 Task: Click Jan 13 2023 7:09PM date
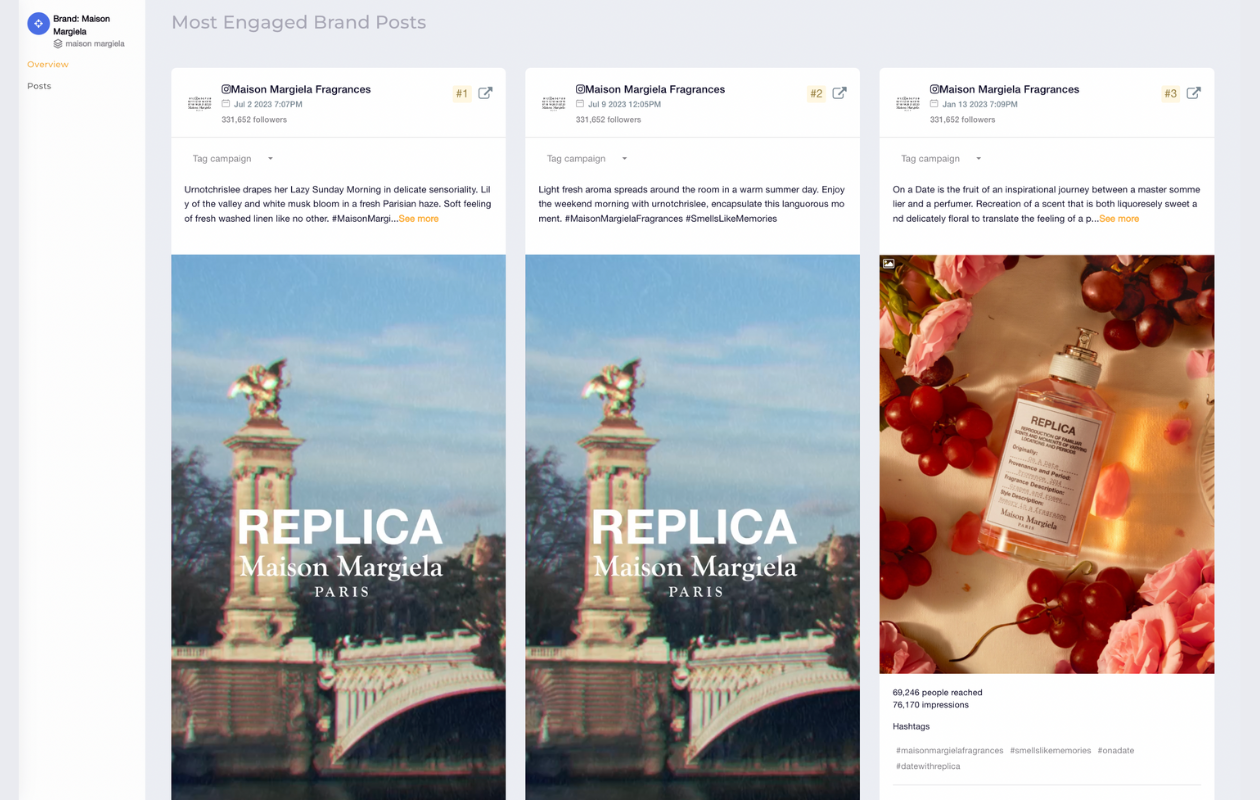pyautogui.click(x=980, y=104)
